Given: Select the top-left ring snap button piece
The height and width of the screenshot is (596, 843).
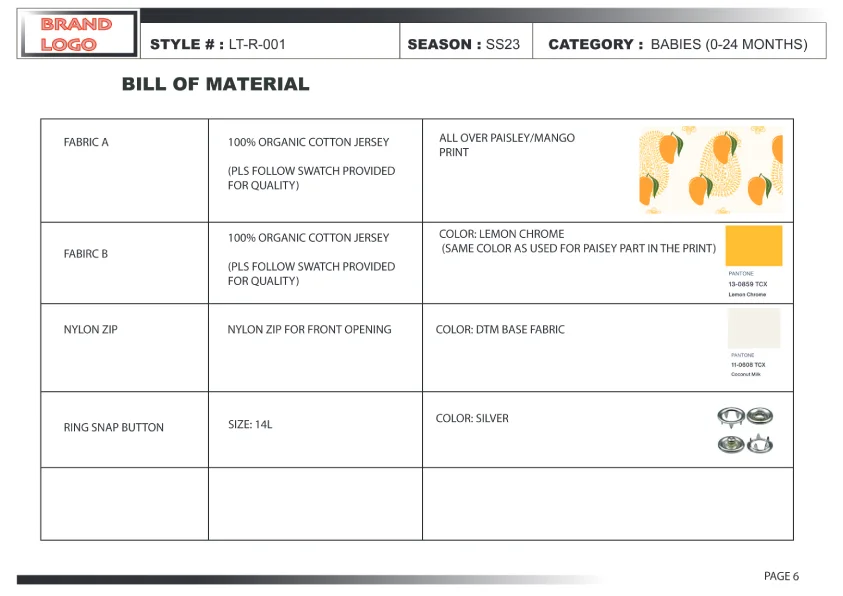Looking at the screenshot, I should click(x=729, y=416).
